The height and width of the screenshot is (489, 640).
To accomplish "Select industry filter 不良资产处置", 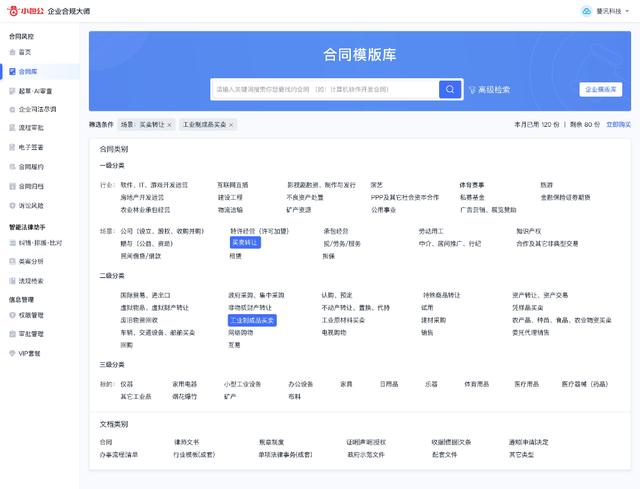I will [x=305, y=197].
